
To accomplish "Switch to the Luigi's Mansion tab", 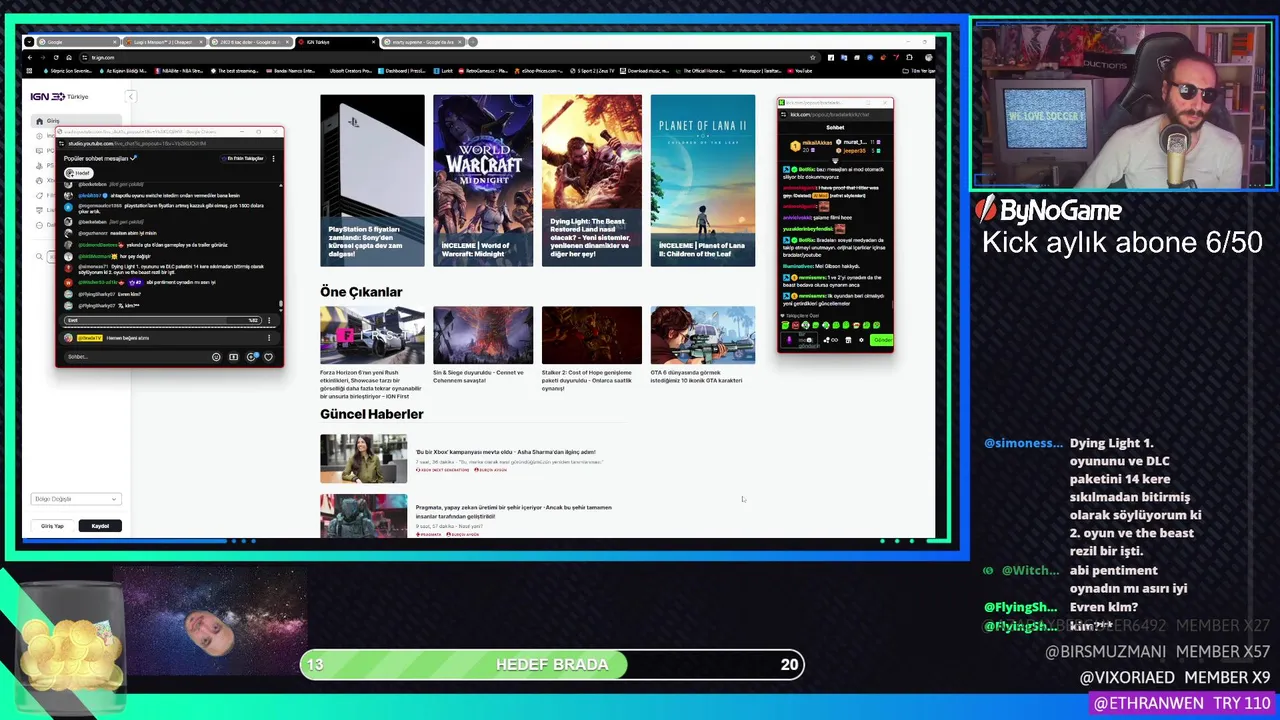I will pyautogui.click(x=164, y=42).
